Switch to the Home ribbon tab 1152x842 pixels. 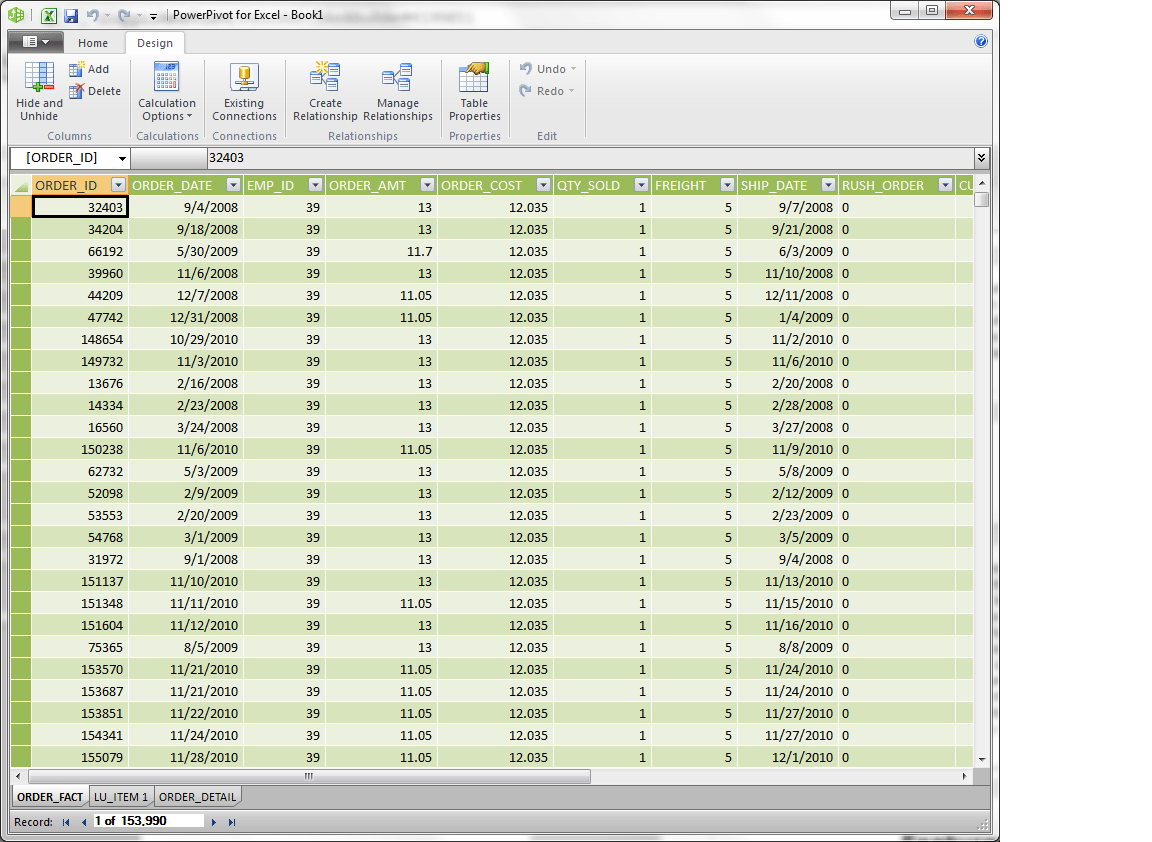click(93, 43)
